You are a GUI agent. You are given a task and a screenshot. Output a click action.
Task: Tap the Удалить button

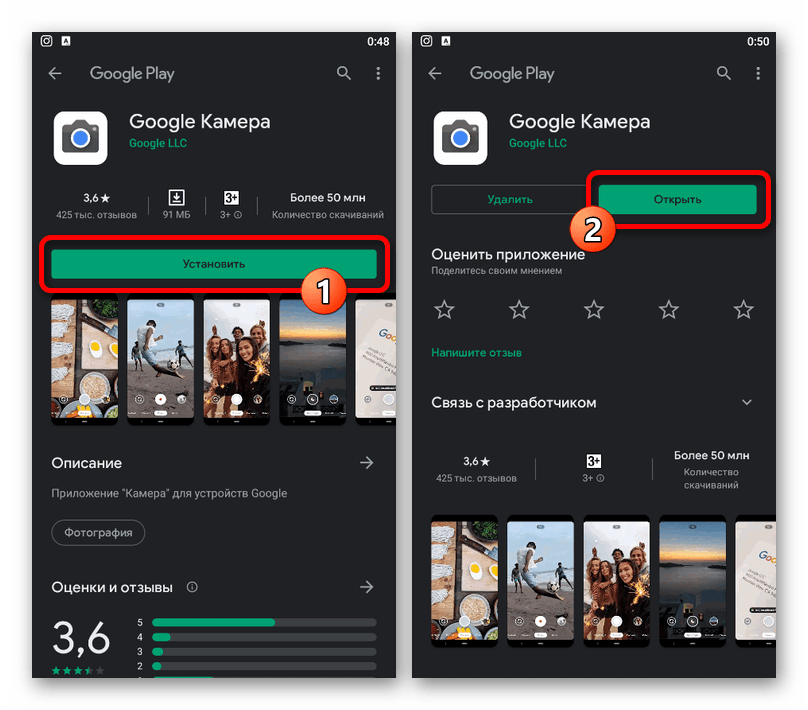pos(510,199)
